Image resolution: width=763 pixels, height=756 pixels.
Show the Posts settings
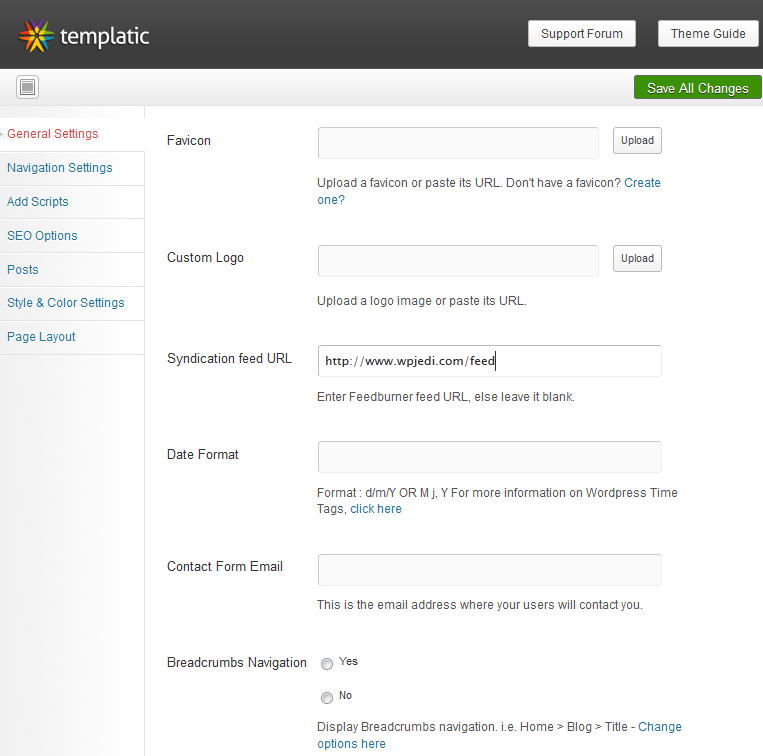(22, 270)
